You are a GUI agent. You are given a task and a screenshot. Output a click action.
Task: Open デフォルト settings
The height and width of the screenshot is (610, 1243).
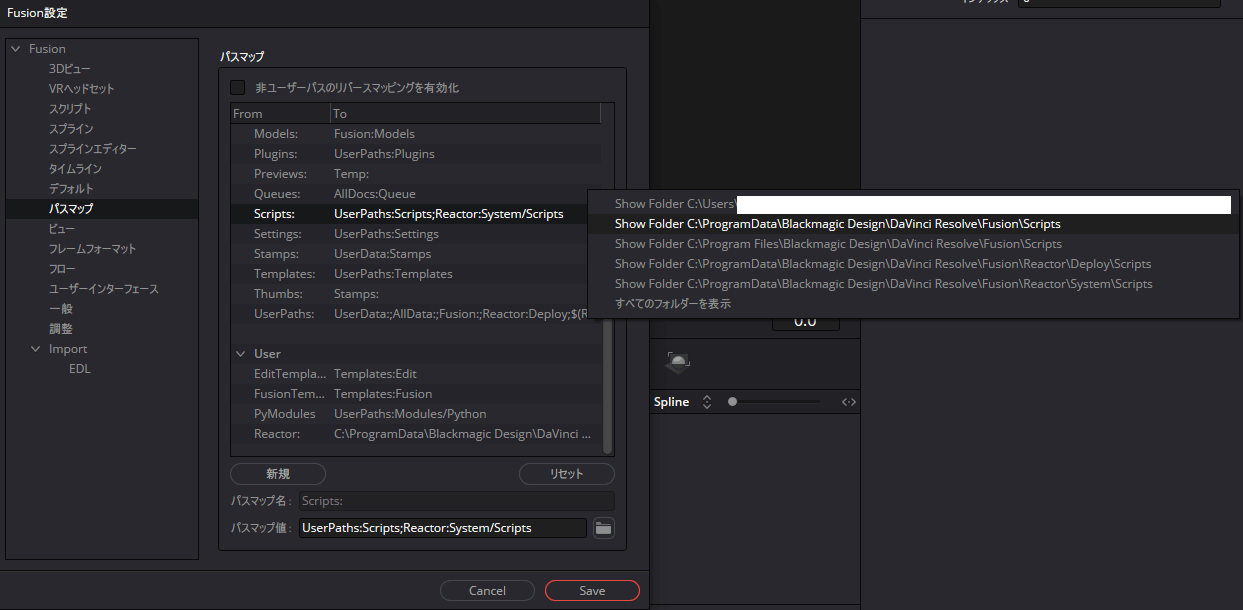tap(71, 189)
